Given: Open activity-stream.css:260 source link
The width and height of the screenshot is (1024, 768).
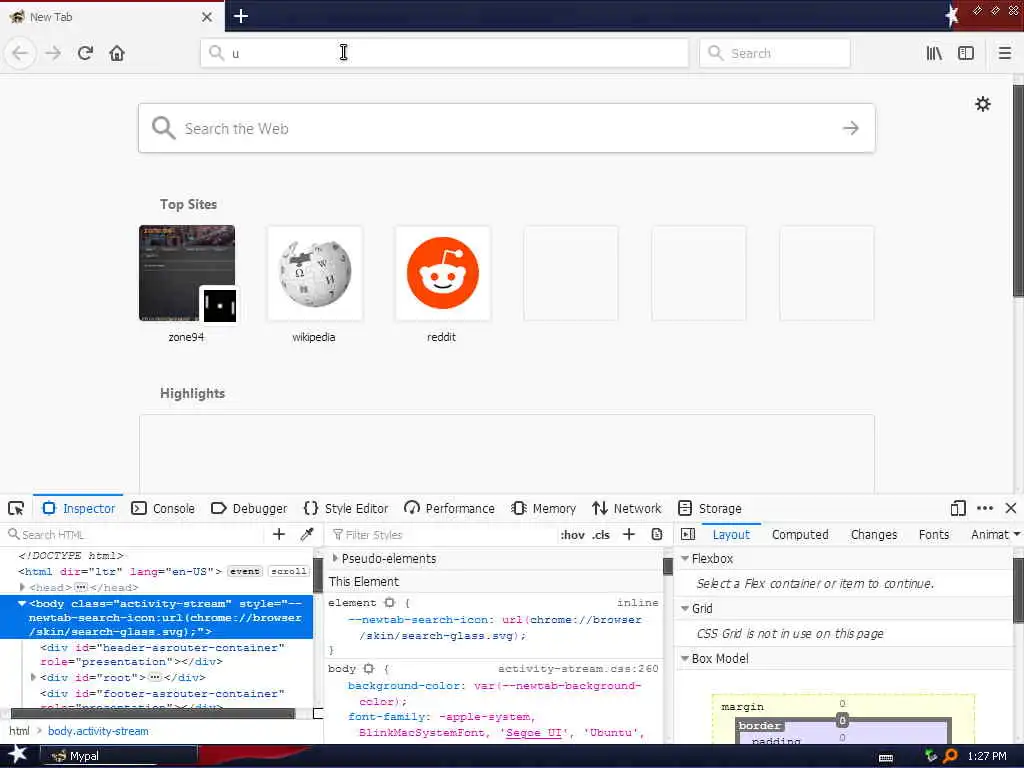Looking at the screenshot, I should pyautogui.click(x=578, y=669).
